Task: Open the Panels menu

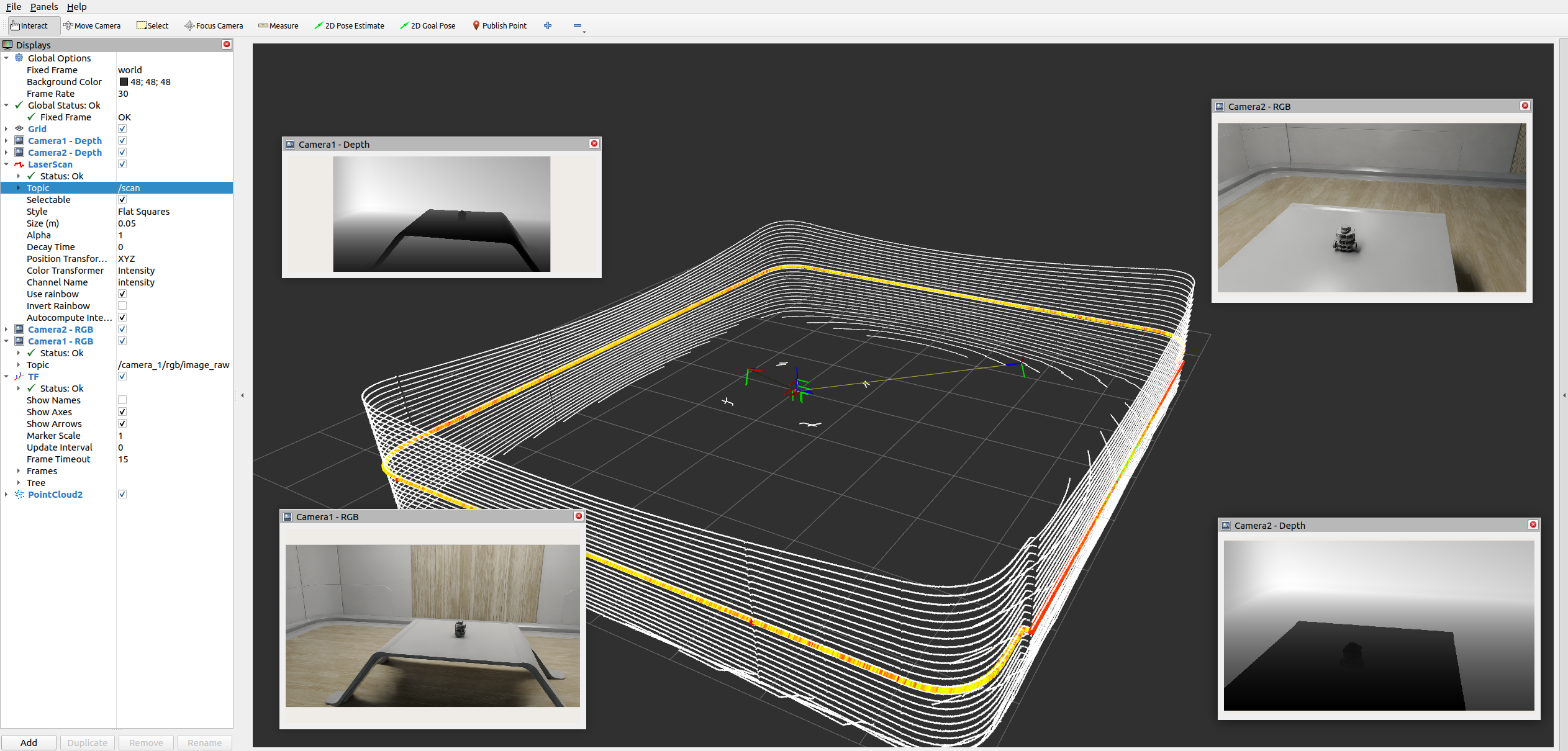Action: click(43, 7)
